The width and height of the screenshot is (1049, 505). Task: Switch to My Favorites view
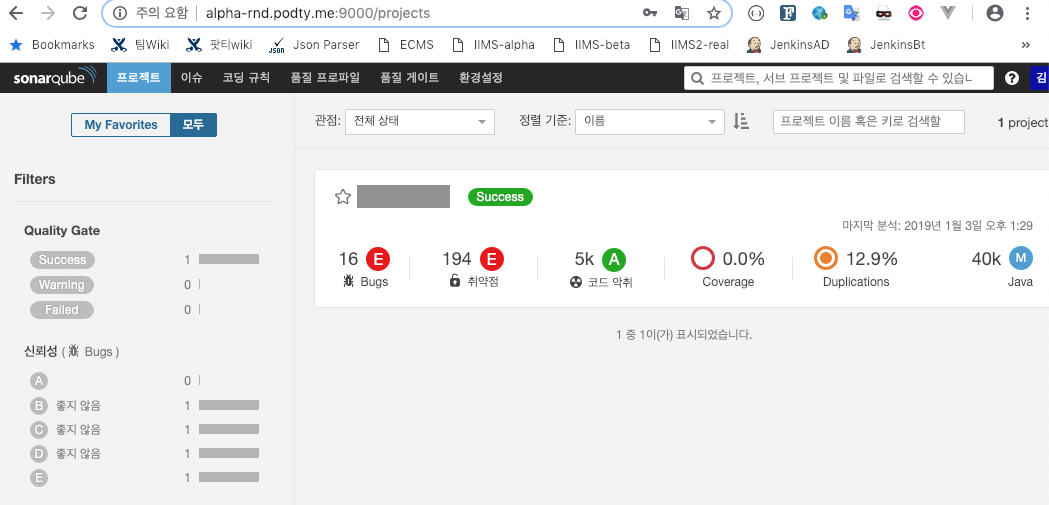[x=121, y=125]
